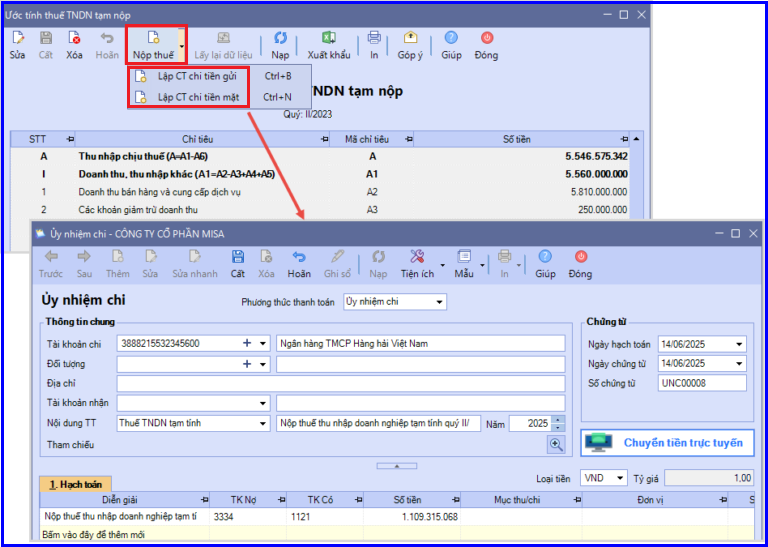
Task: Click the Hoãn undo icon in Ủy nhiệm chi
Action: click(x=299, y=256)
